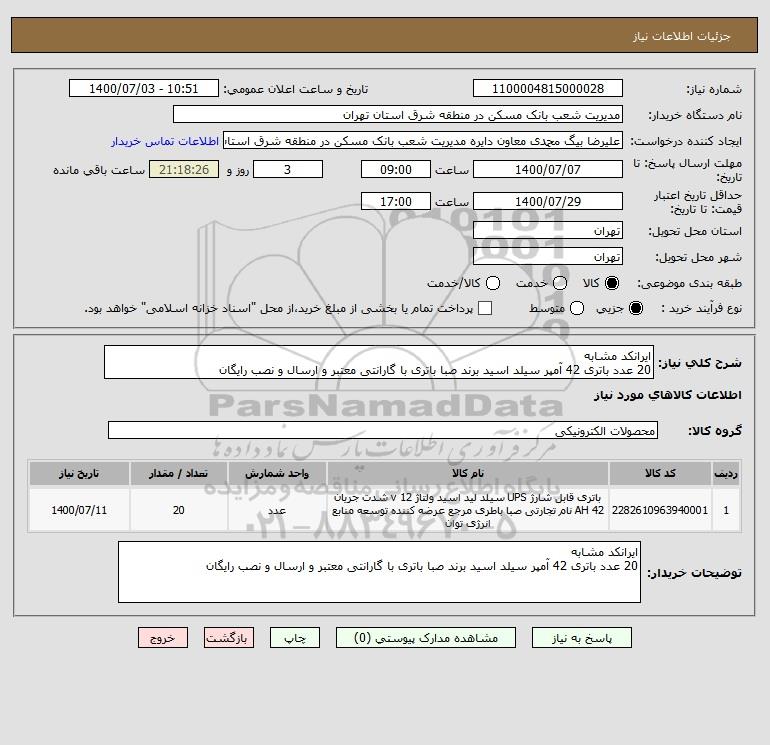
Task: Click the deadline time field 09:00
Action: coord(396,169)
